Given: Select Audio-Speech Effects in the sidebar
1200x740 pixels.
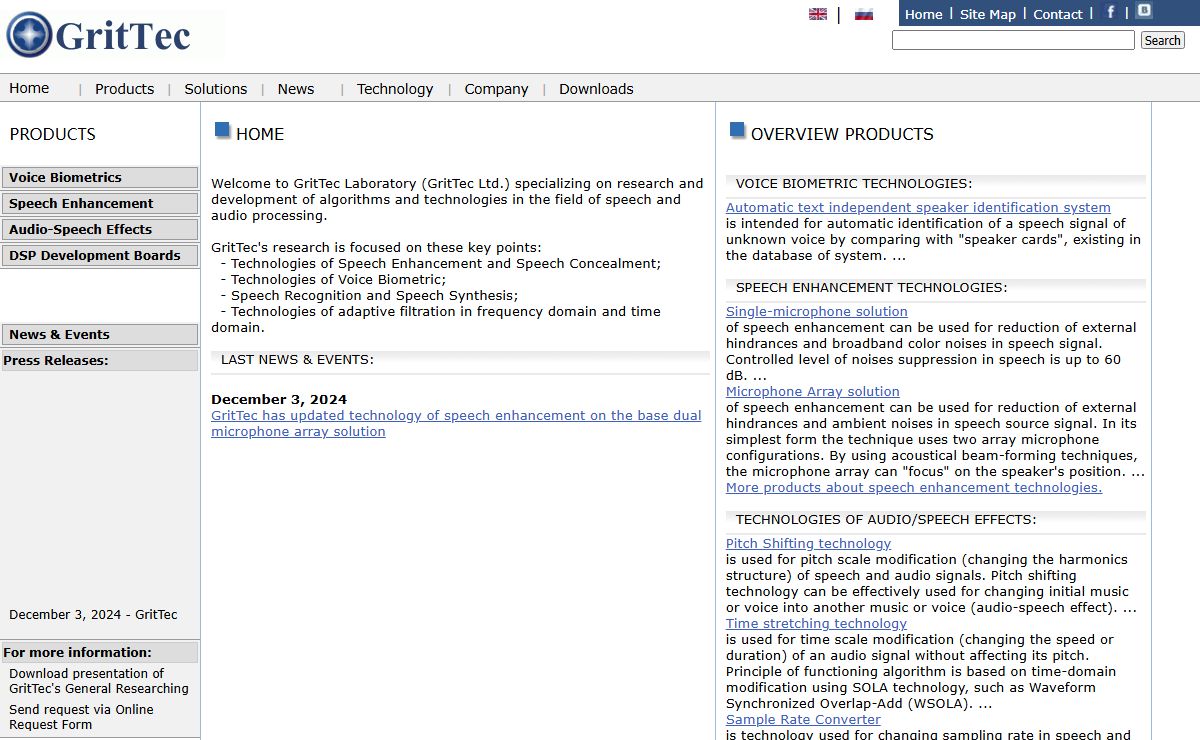Looking at the screenshot, I should (100, 230).
